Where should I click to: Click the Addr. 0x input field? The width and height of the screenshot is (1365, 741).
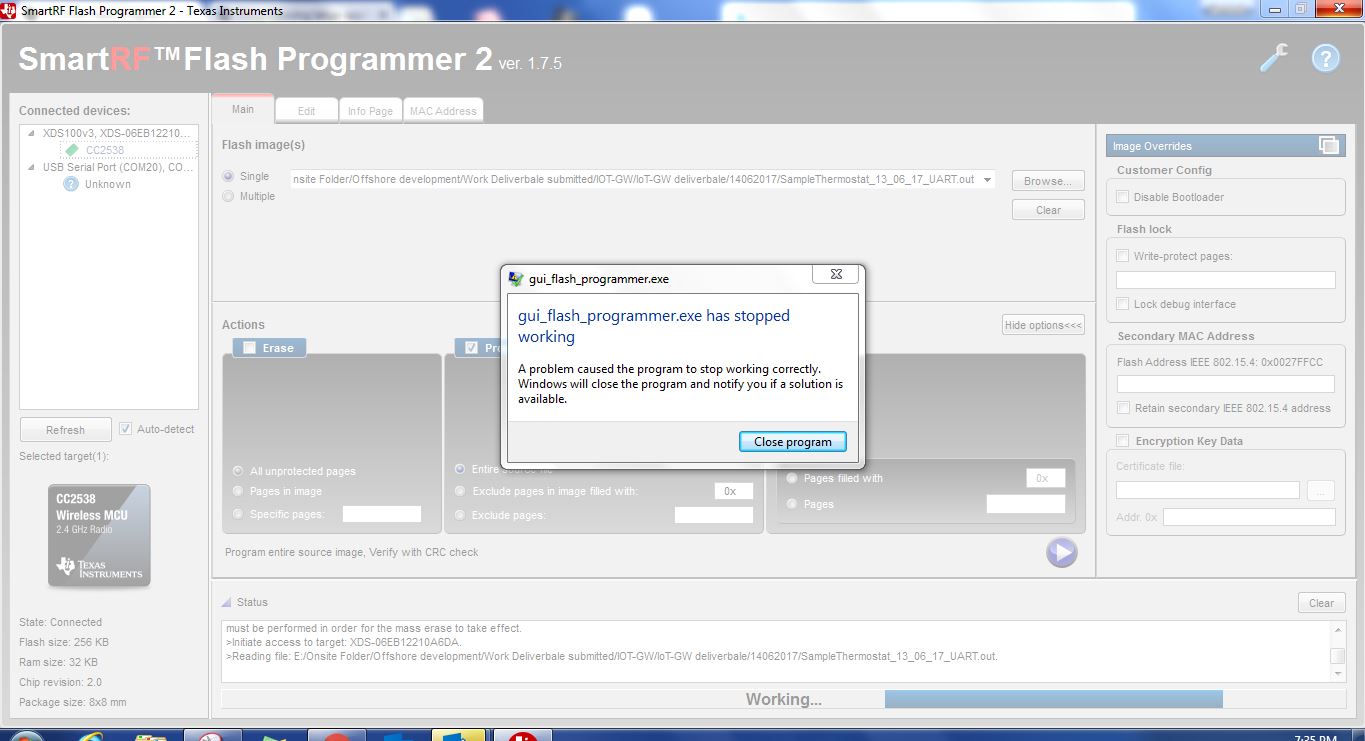[1249, 517]
